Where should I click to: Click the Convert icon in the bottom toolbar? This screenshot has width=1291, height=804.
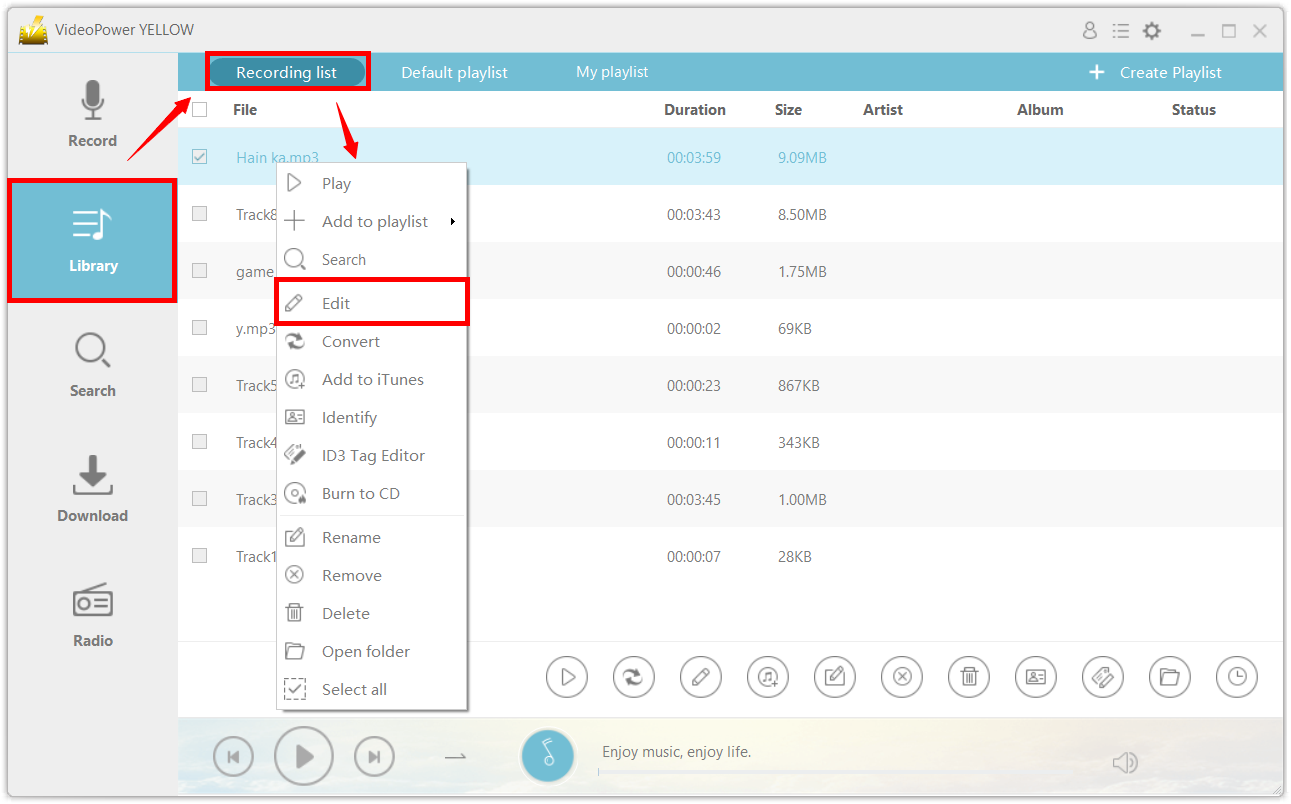[633, 677]
